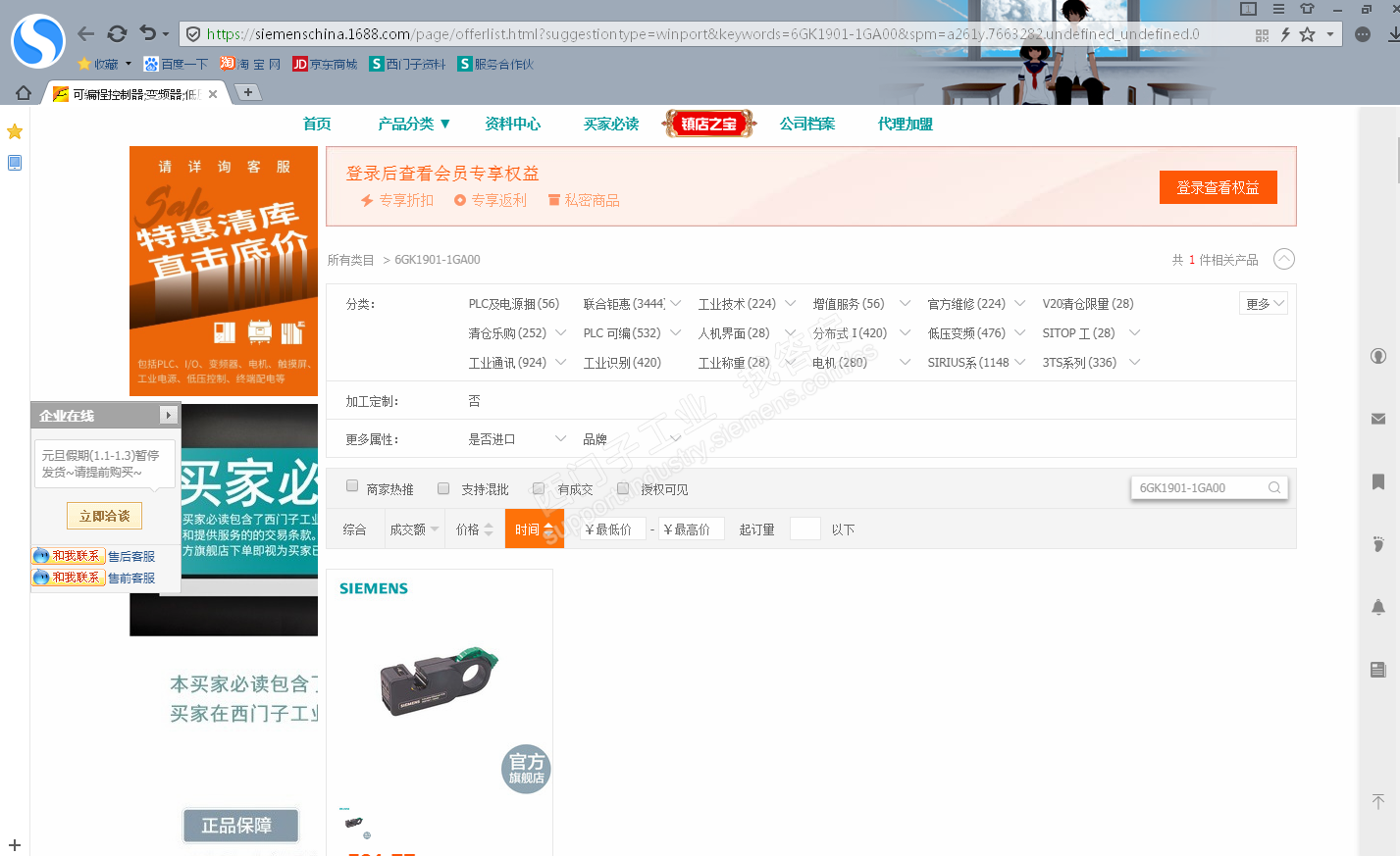
Task: Contact 售前客服 via 和我联系
Action: coord(69,578)
